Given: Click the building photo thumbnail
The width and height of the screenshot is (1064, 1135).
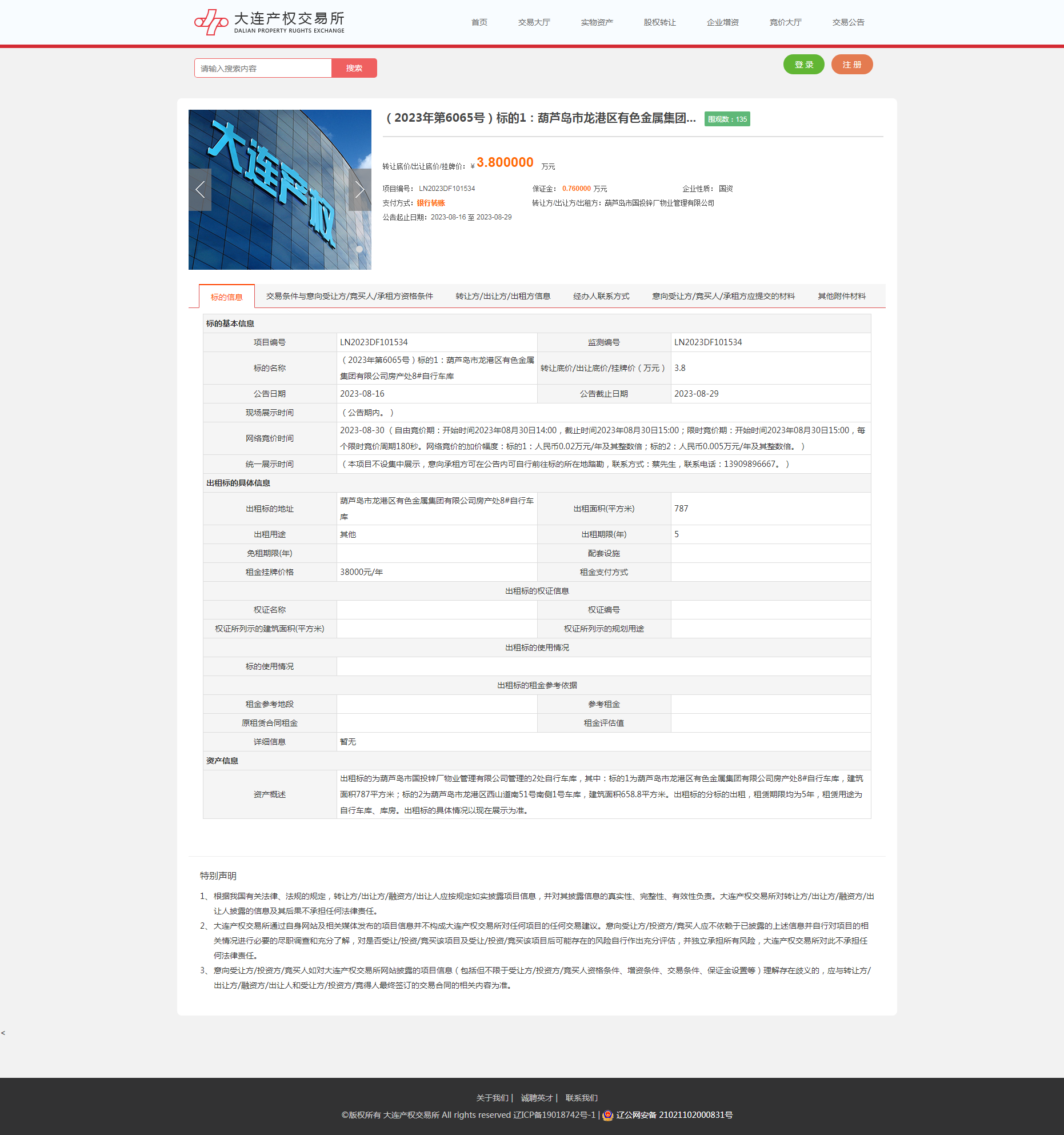Looking at the screenshot, I should pyautogui.click(x=280, y=190).
